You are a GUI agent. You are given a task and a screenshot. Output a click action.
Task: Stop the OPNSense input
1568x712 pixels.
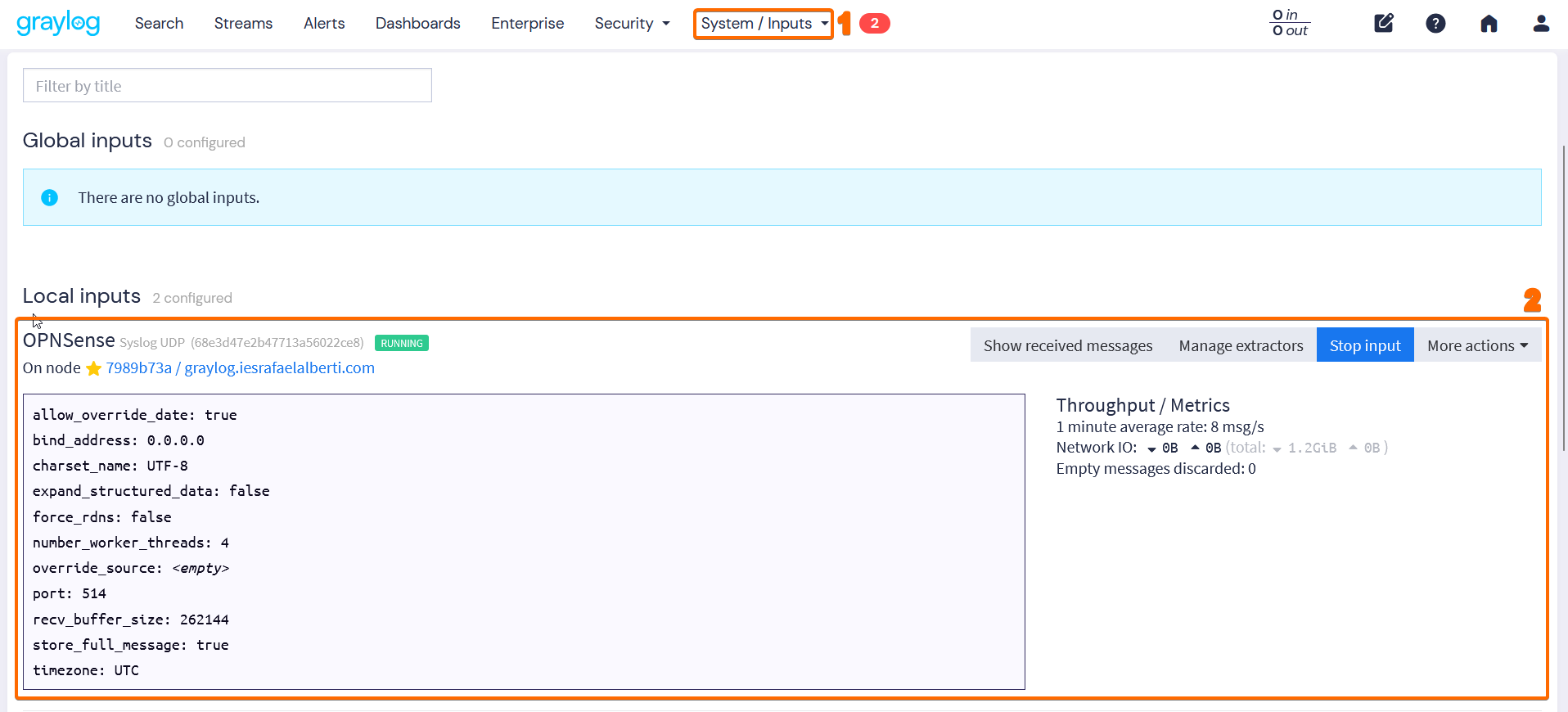coord(1365,345)
